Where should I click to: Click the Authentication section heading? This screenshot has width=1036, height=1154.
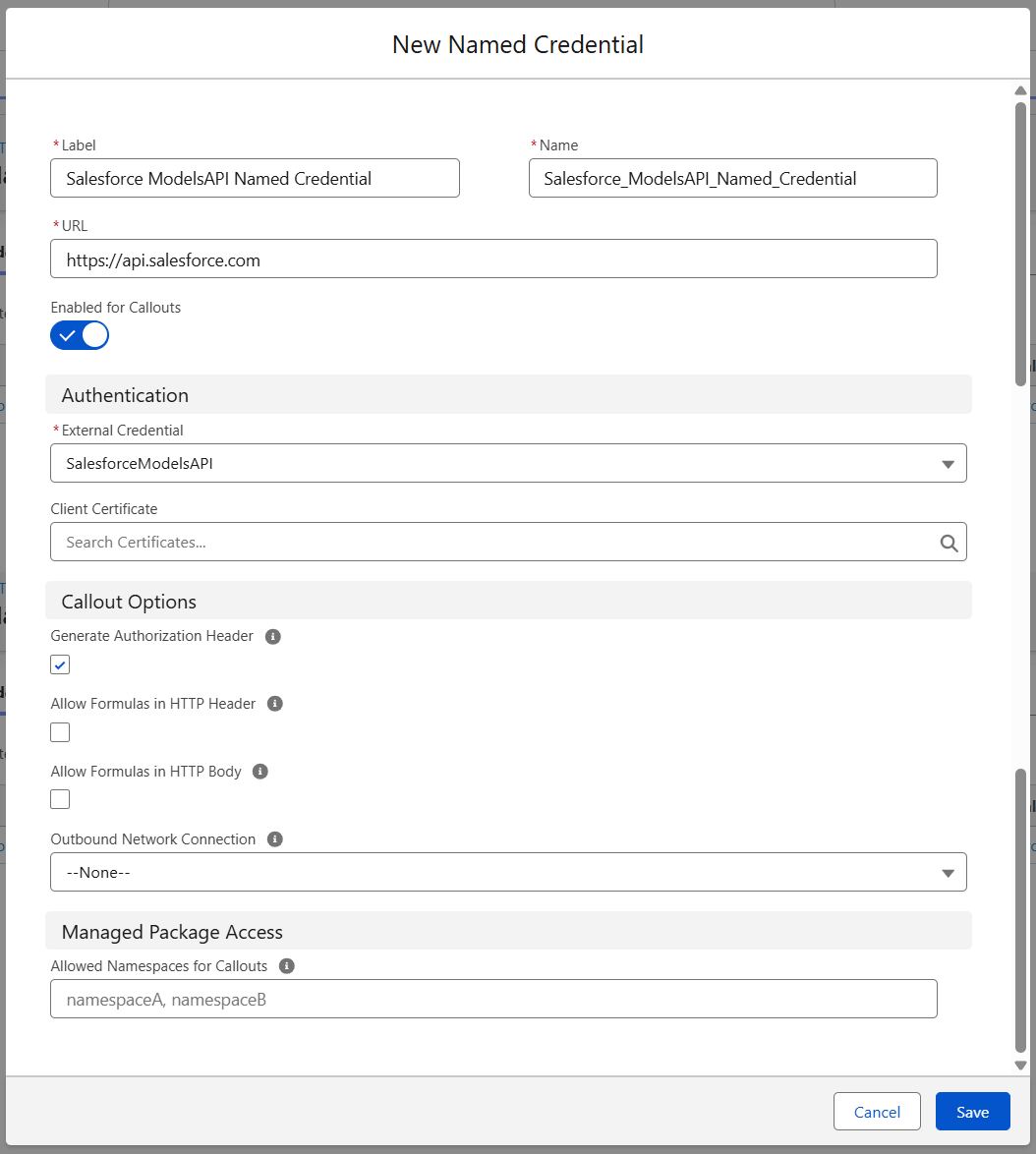tap(125, 395)
